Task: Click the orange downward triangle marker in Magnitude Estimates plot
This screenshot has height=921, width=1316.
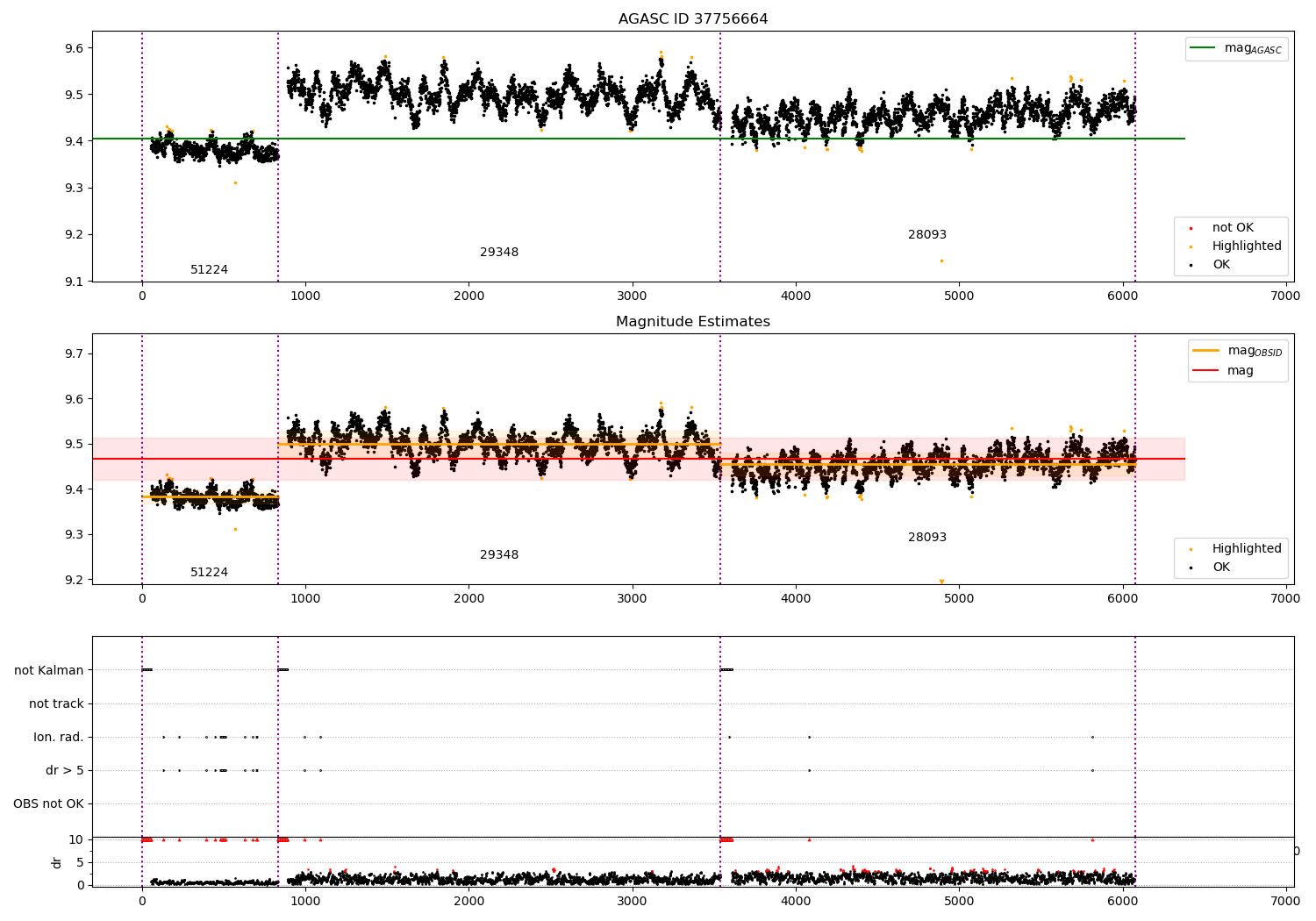Action: pos(941,582)
